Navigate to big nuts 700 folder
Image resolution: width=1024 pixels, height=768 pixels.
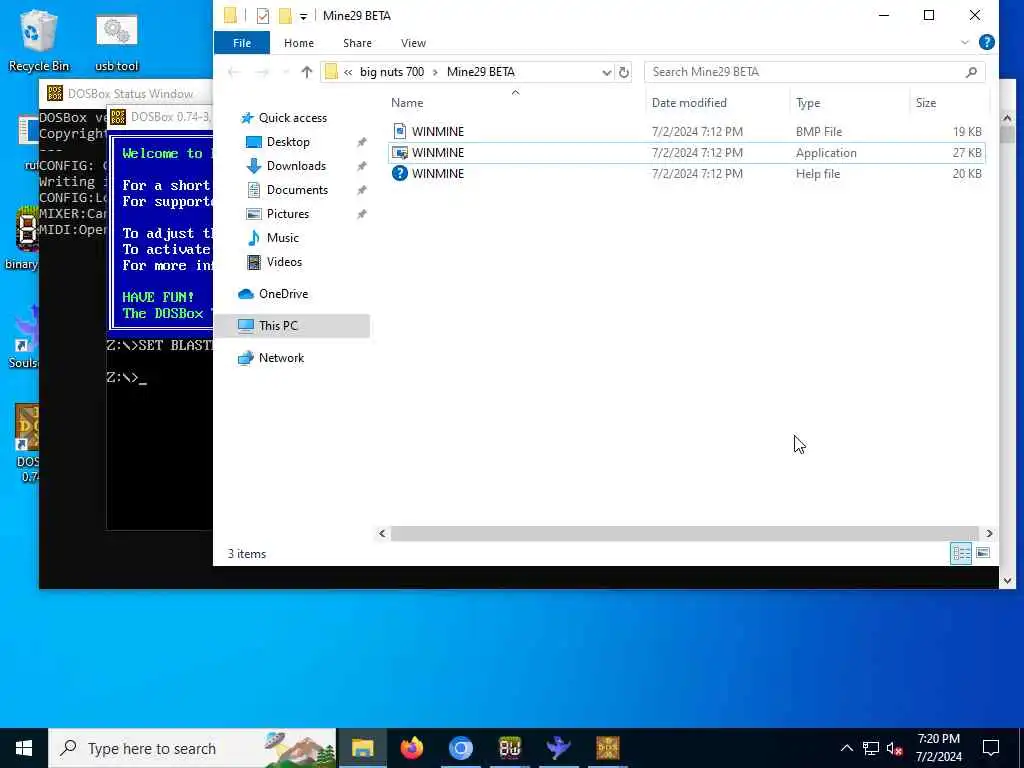tap(392, 72)
